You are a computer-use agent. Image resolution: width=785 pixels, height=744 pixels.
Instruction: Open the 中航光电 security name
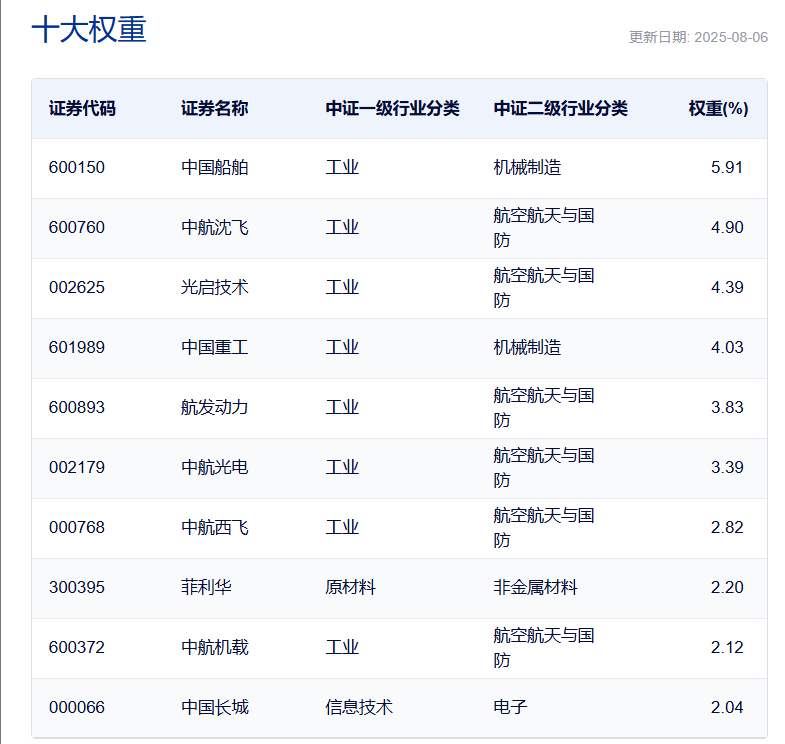(x=214, y=467)
